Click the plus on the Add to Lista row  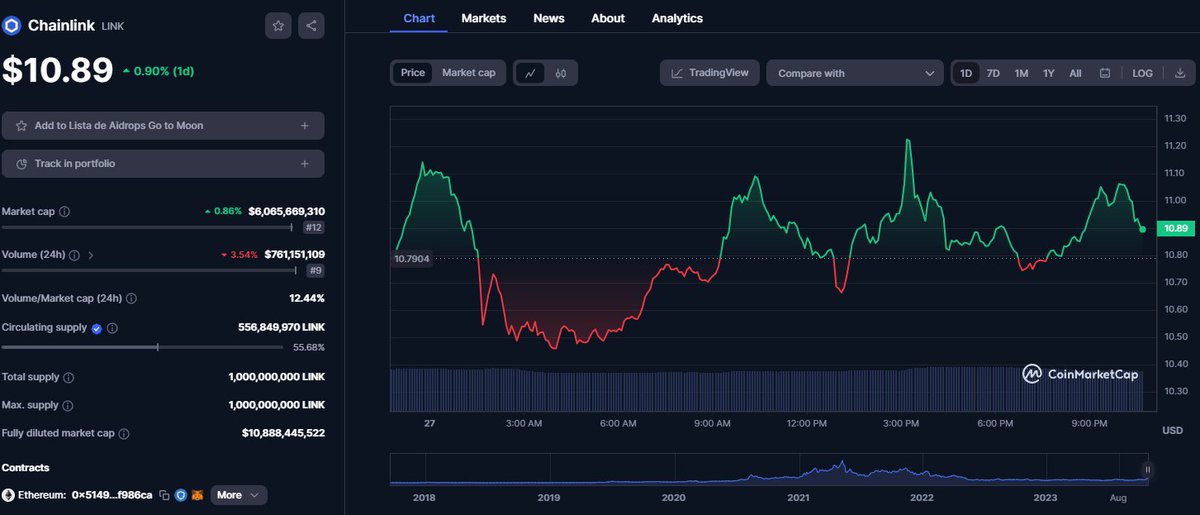[304, 126]
